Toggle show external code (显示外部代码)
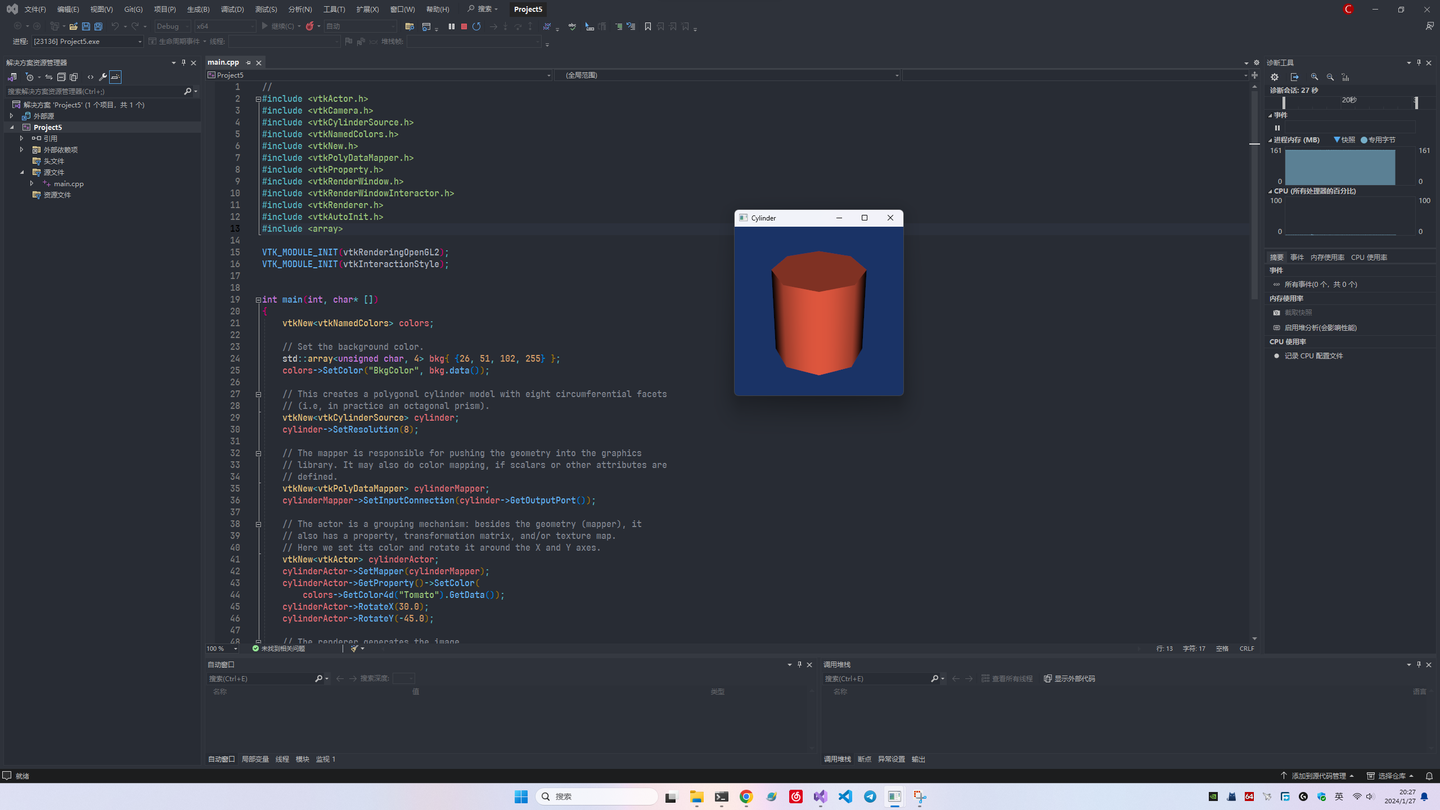 1069,679
